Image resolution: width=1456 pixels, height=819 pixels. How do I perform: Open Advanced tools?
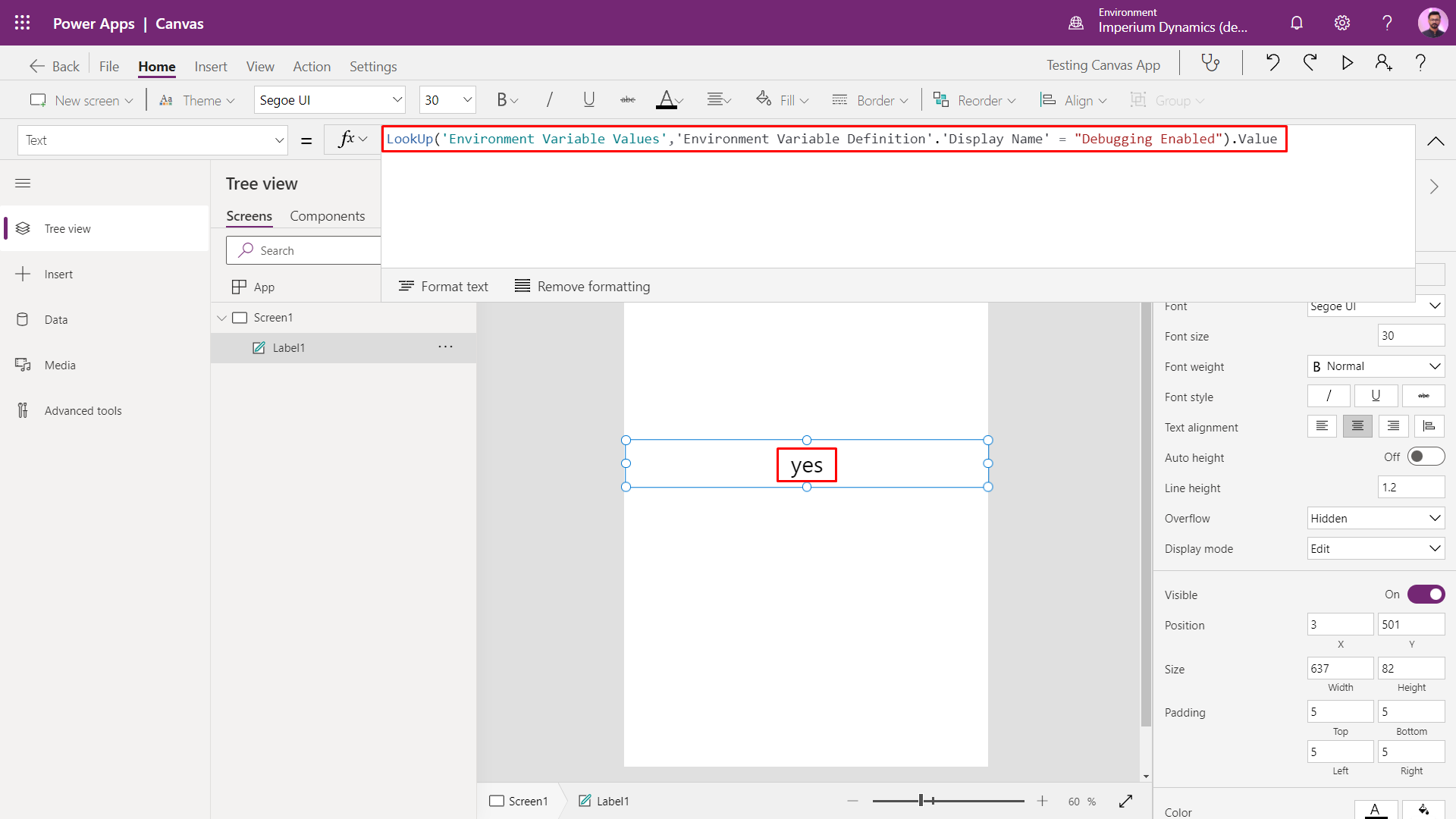tap(83, 410)
